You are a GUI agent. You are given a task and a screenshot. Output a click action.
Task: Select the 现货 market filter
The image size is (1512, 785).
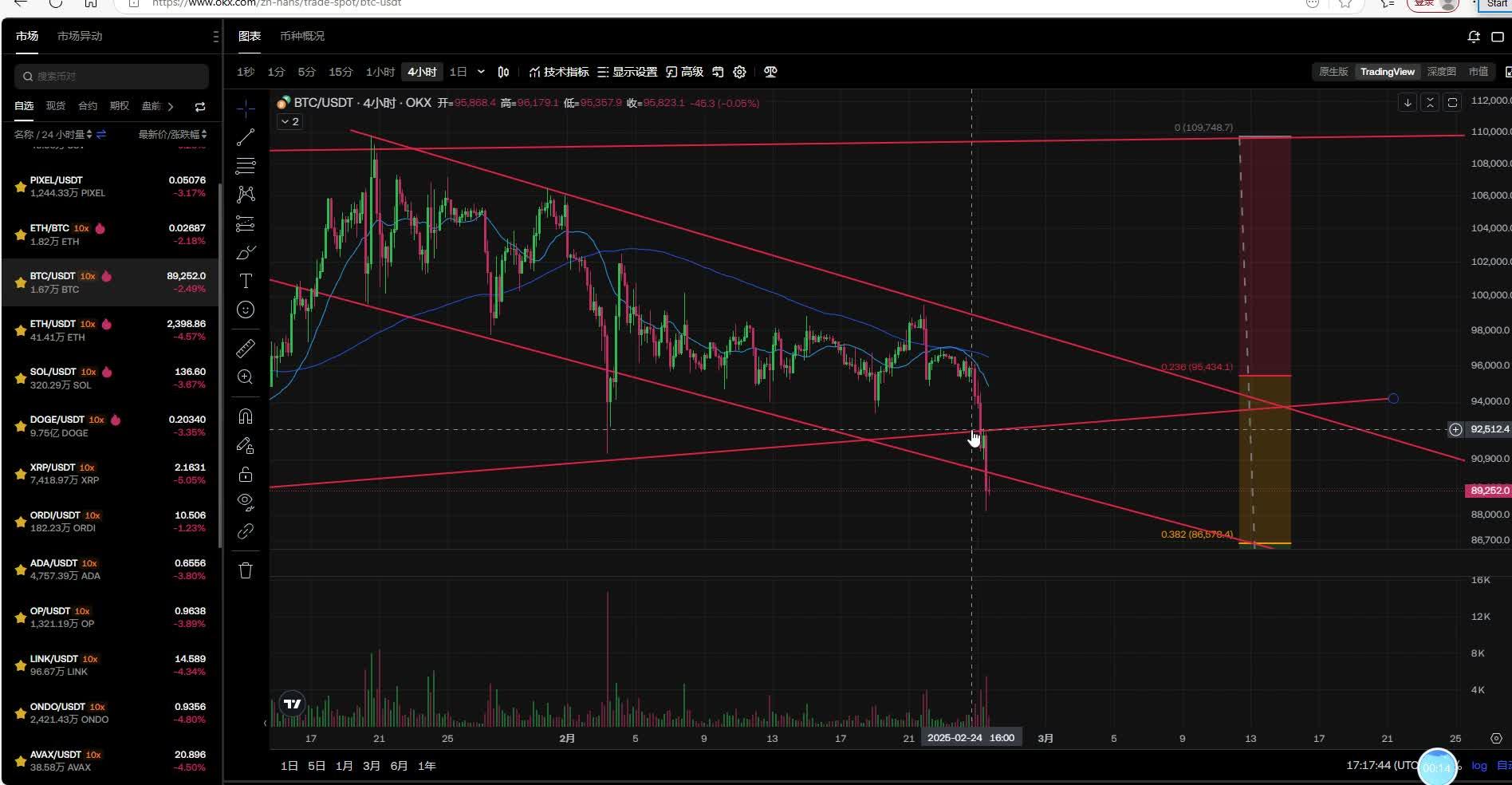coord(56,106)
